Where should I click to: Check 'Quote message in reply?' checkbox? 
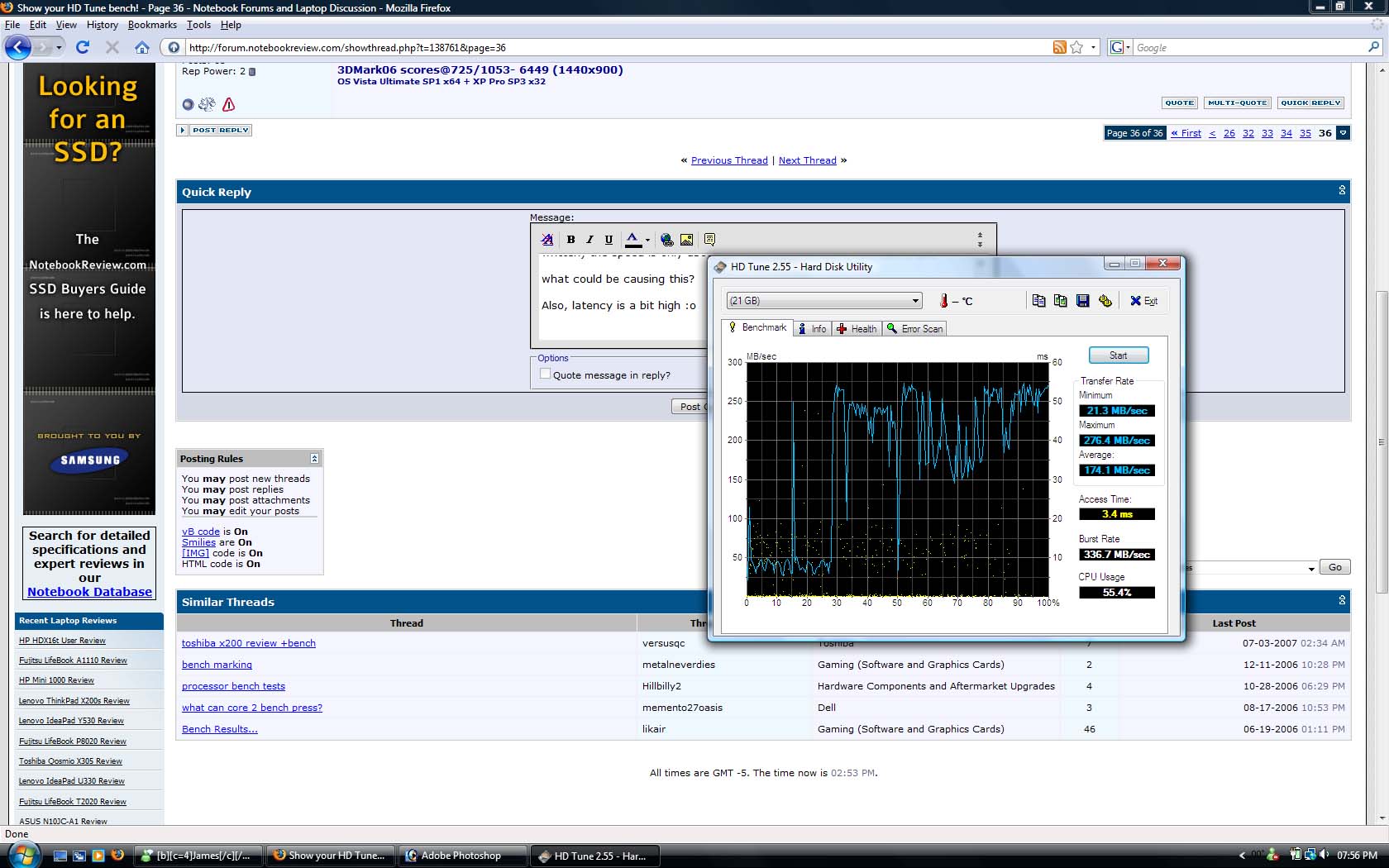(545, 374)
